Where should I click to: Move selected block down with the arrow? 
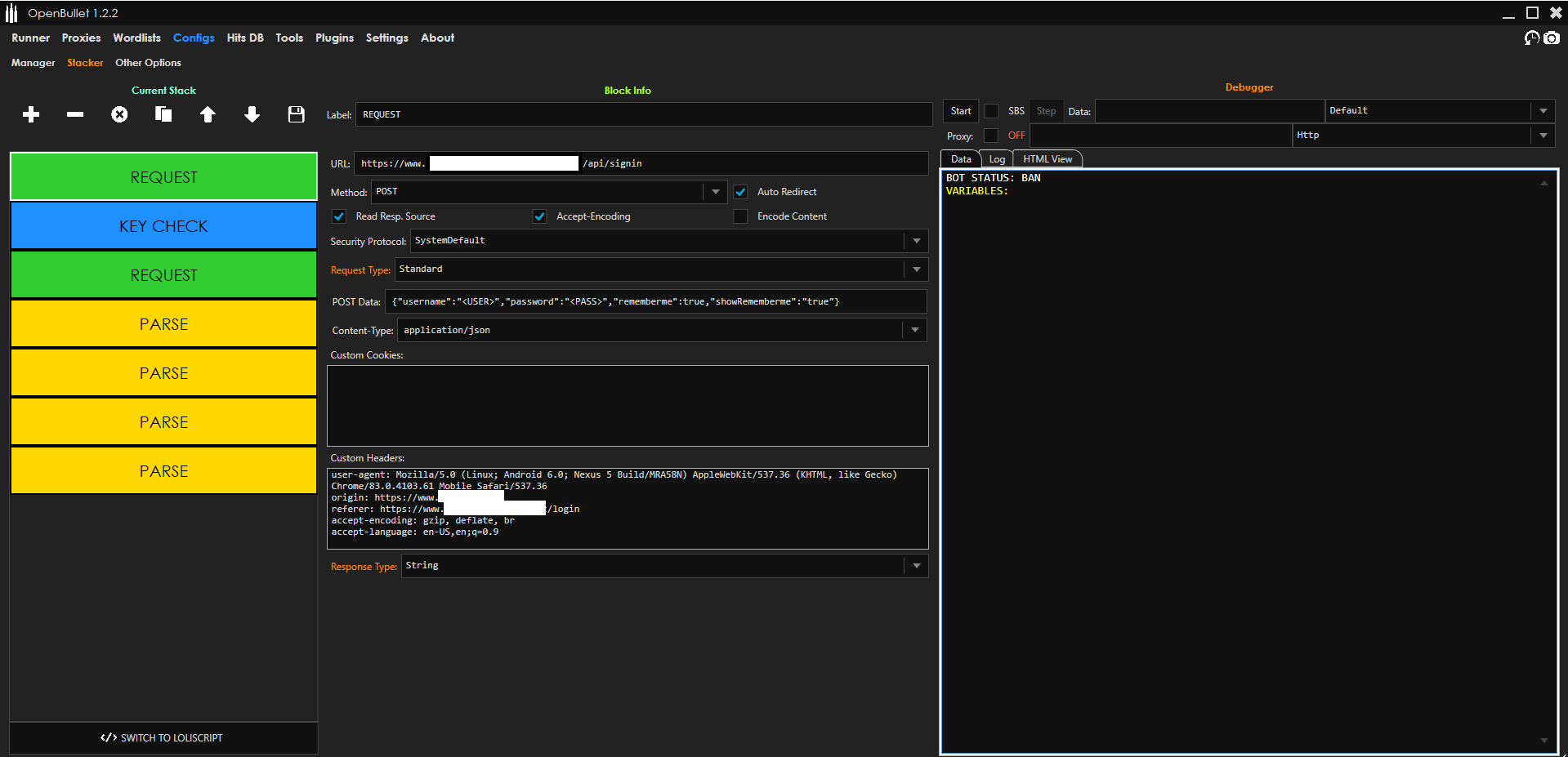252,114
